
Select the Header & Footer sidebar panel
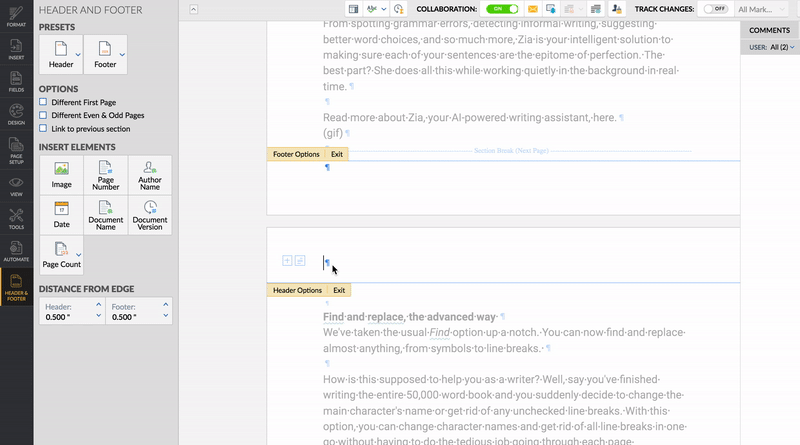click(16, 288)
